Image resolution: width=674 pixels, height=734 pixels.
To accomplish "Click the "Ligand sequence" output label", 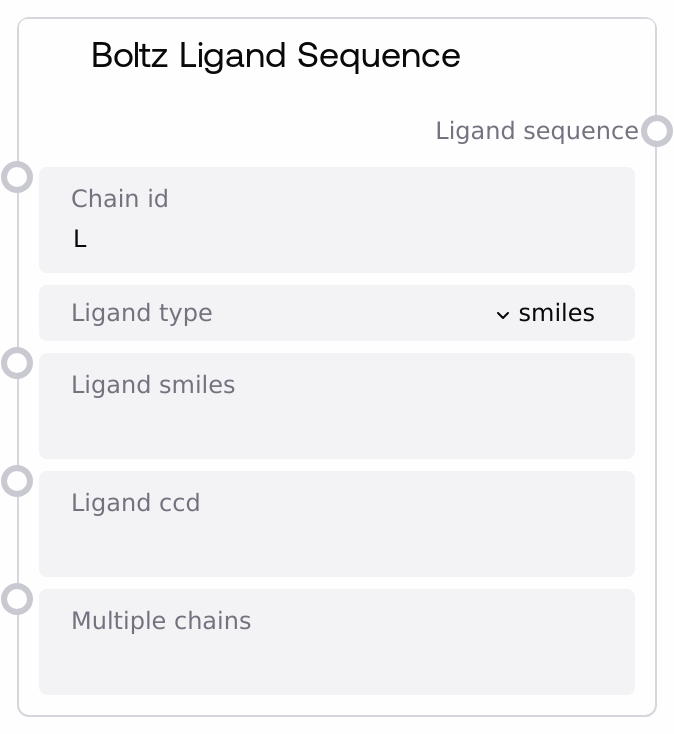I will 536,131.
